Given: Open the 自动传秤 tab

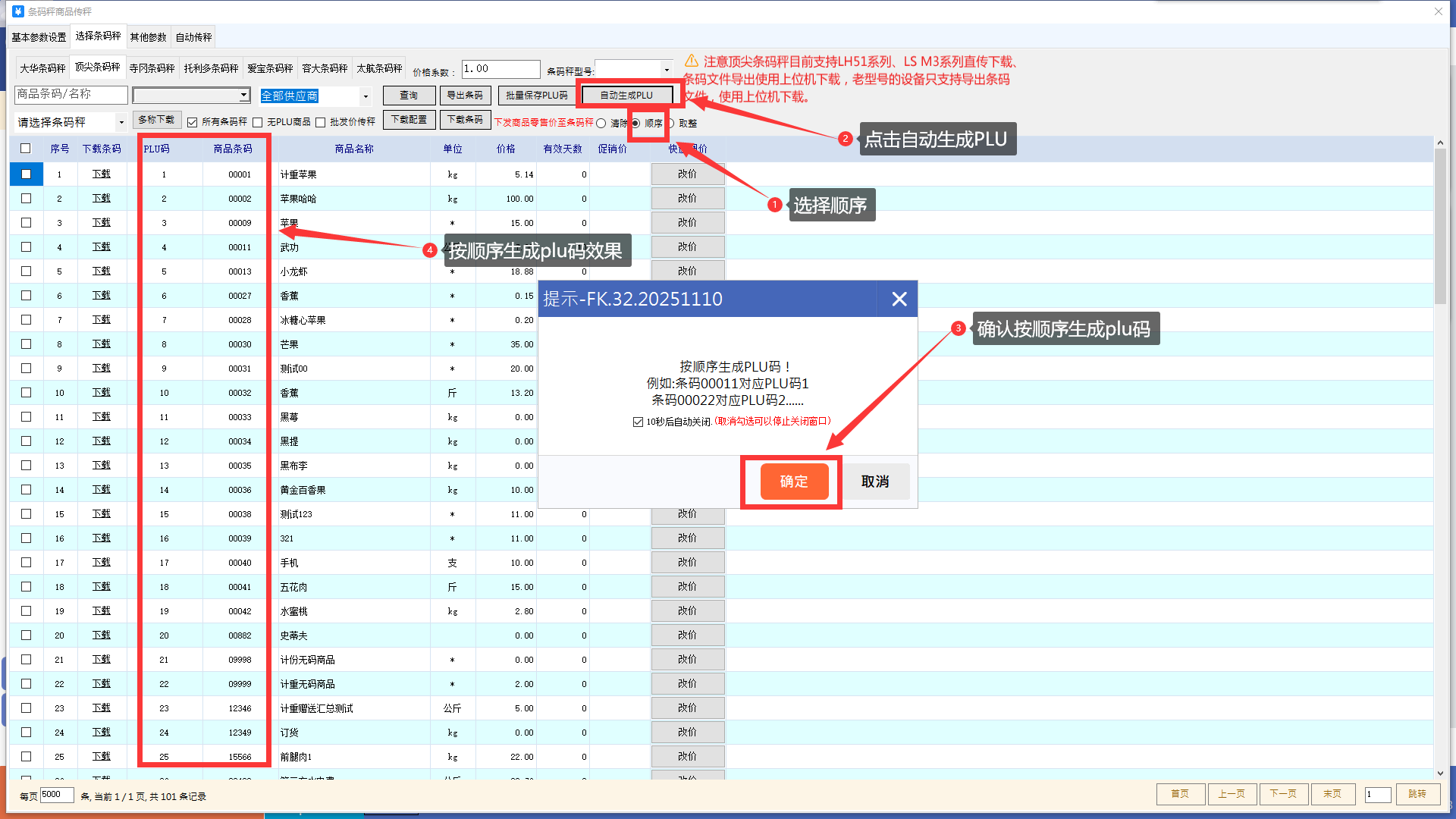Looking at the screenshot, I should 193,37.
